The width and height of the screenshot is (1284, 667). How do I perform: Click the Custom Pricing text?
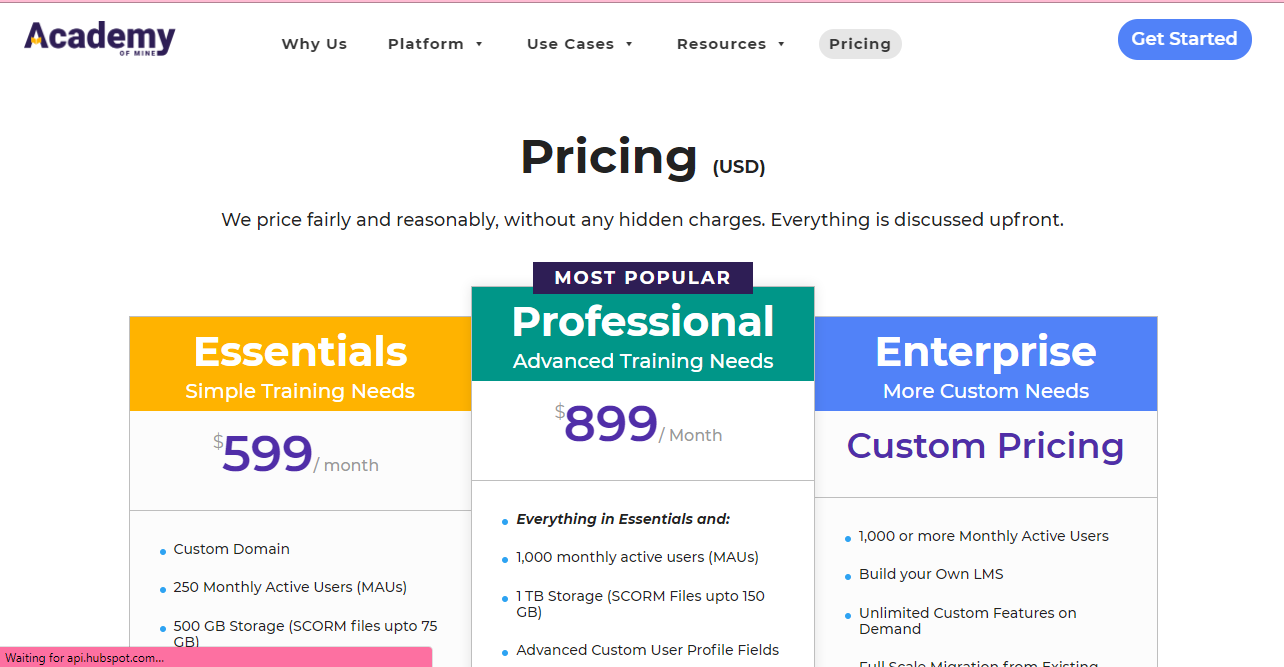(x=986, y=446)
